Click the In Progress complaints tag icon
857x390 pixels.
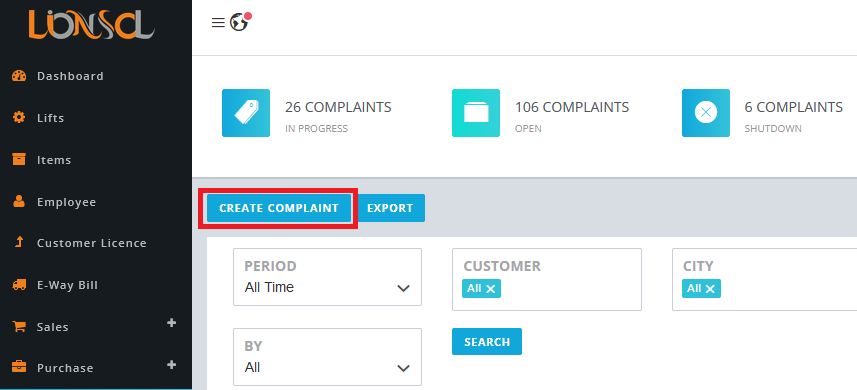246,113
